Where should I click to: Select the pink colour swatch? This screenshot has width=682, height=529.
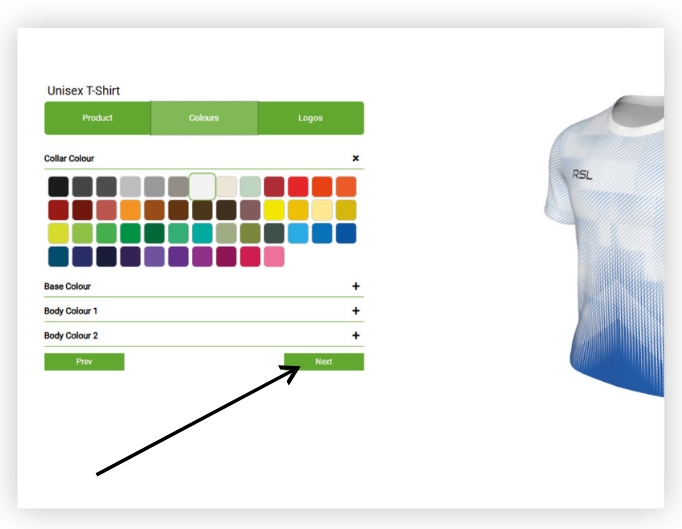click(274, 257)
